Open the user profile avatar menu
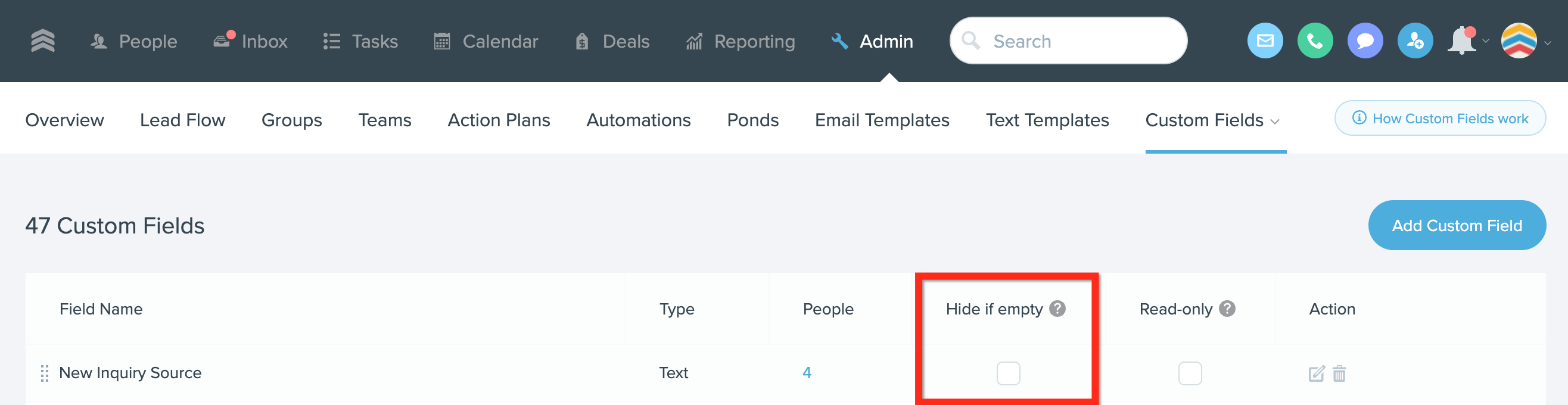Viewport: 1568px width, 405px height. [x=1519, y=40]
